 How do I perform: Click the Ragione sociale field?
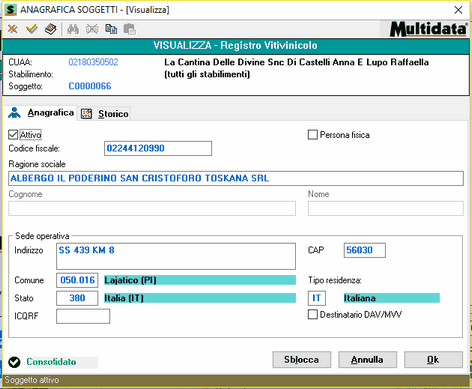(x=236, y=178)
